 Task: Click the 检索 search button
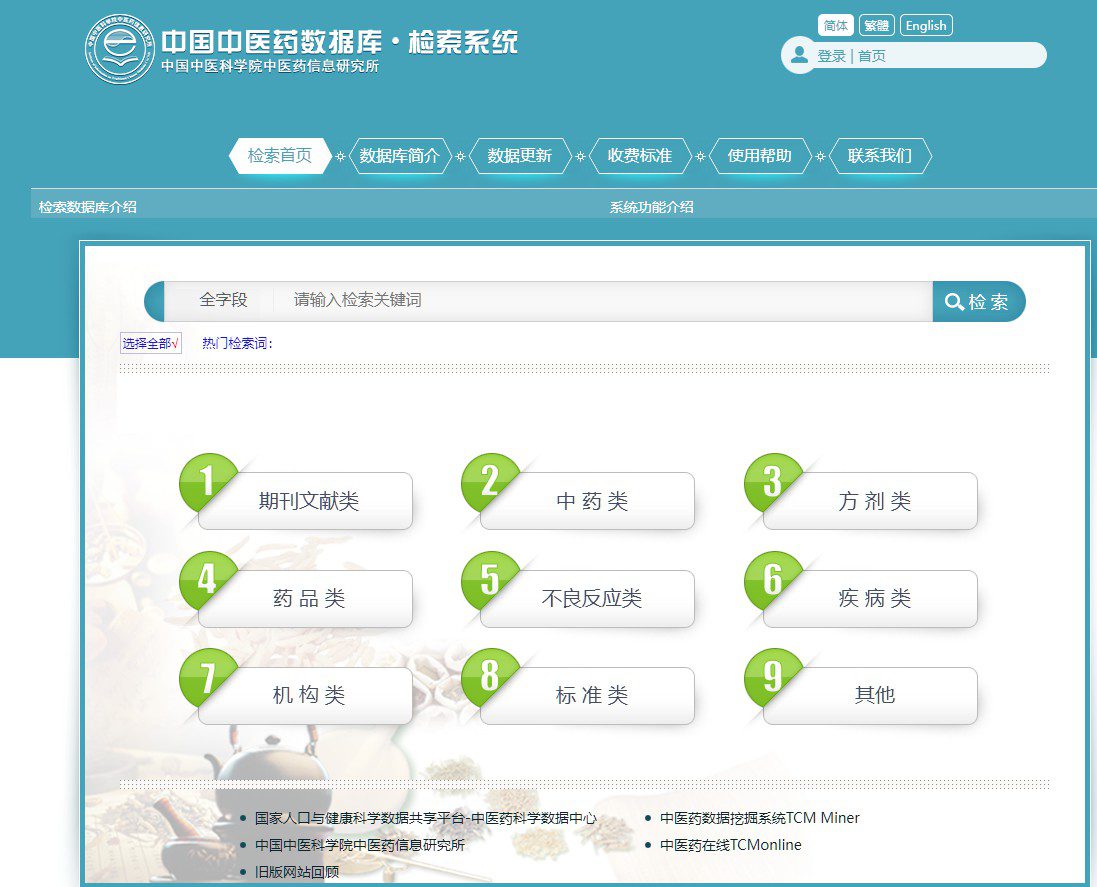tap(978, 301)
